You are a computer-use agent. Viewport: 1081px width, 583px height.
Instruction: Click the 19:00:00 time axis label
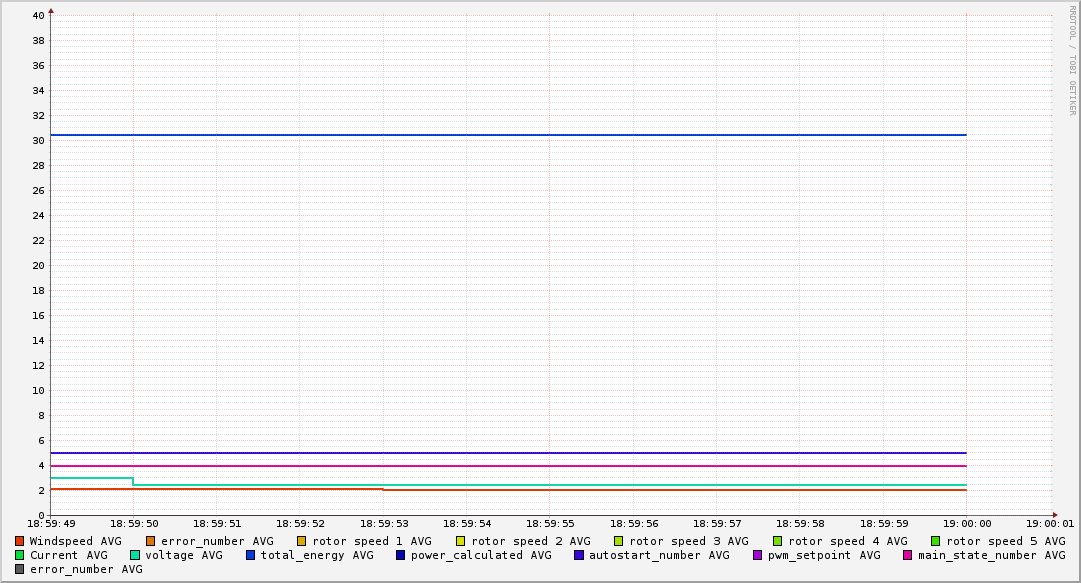click(966, 523)
